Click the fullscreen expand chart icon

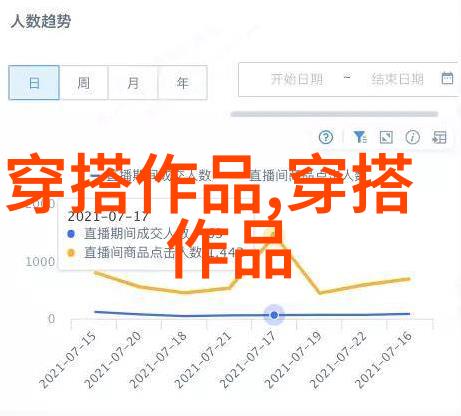(x=386, y=137)
